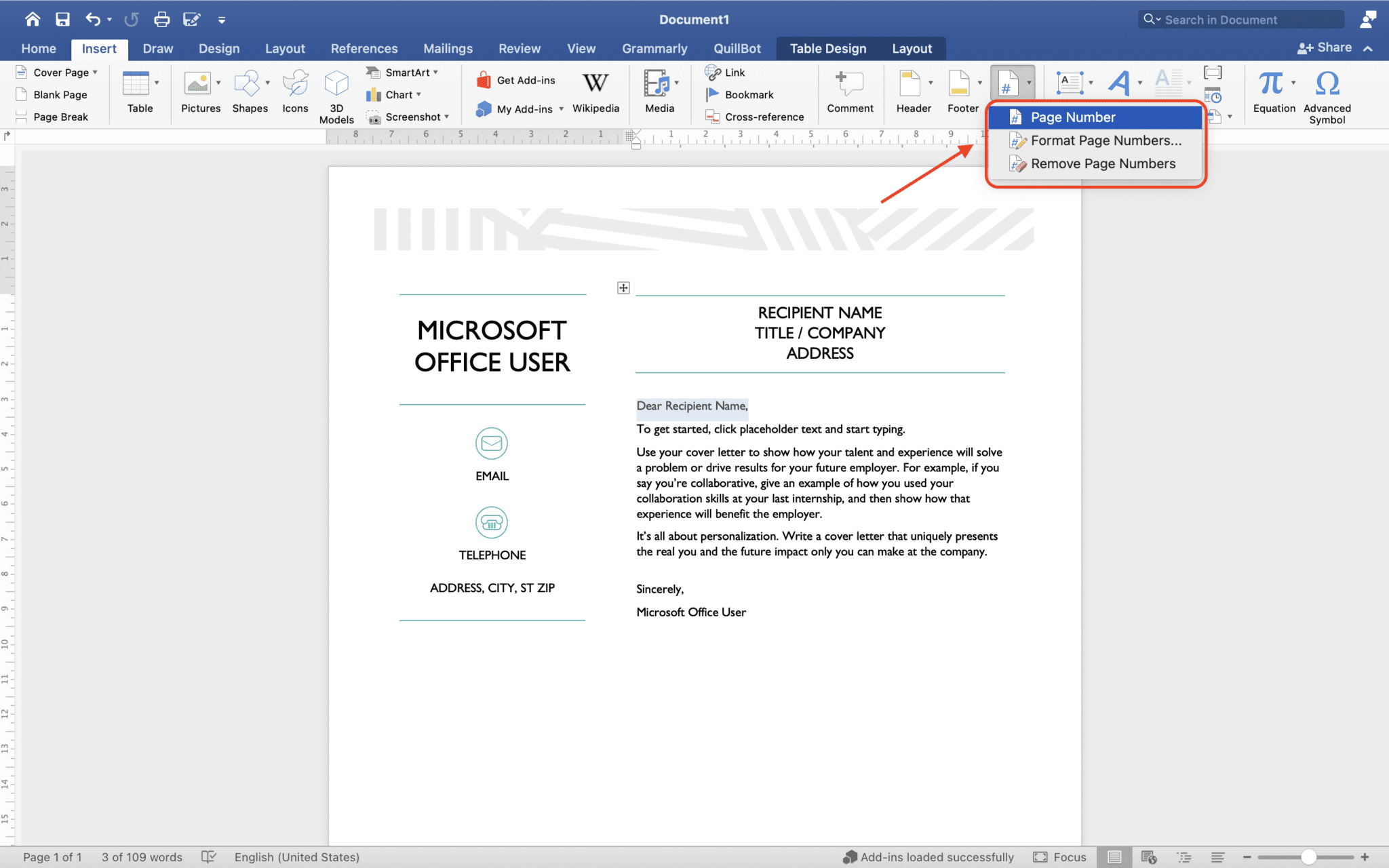
Task: Switch to the Table Design tab
Action: tap(828, 49)
